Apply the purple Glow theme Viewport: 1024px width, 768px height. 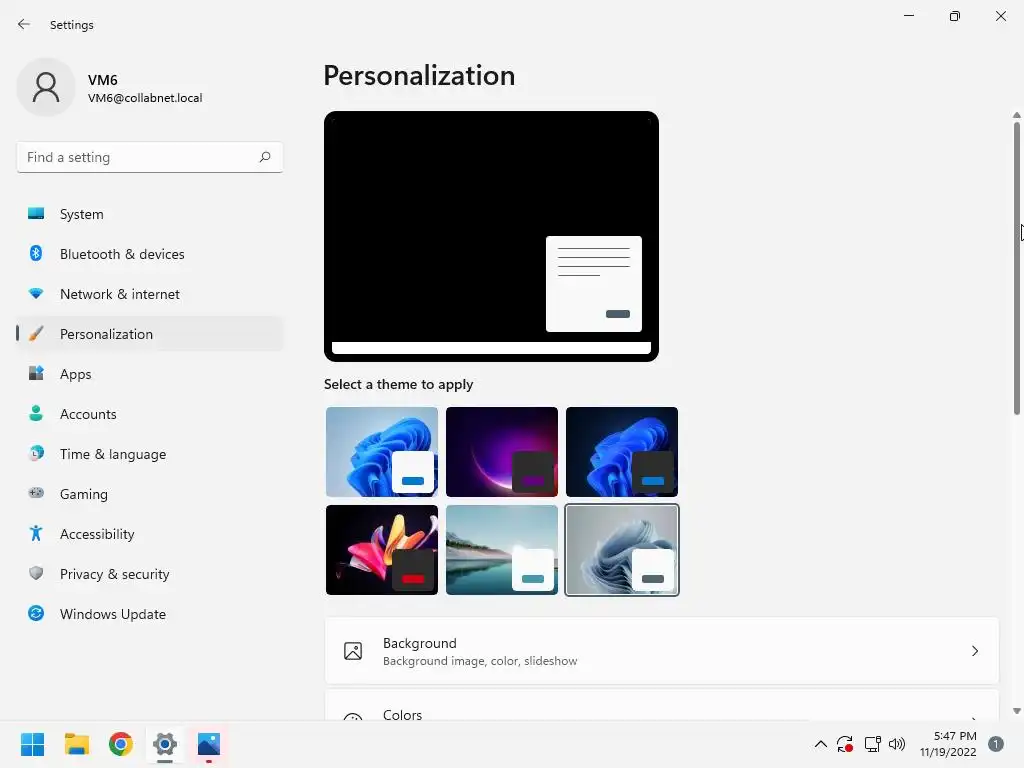[502, 452]
